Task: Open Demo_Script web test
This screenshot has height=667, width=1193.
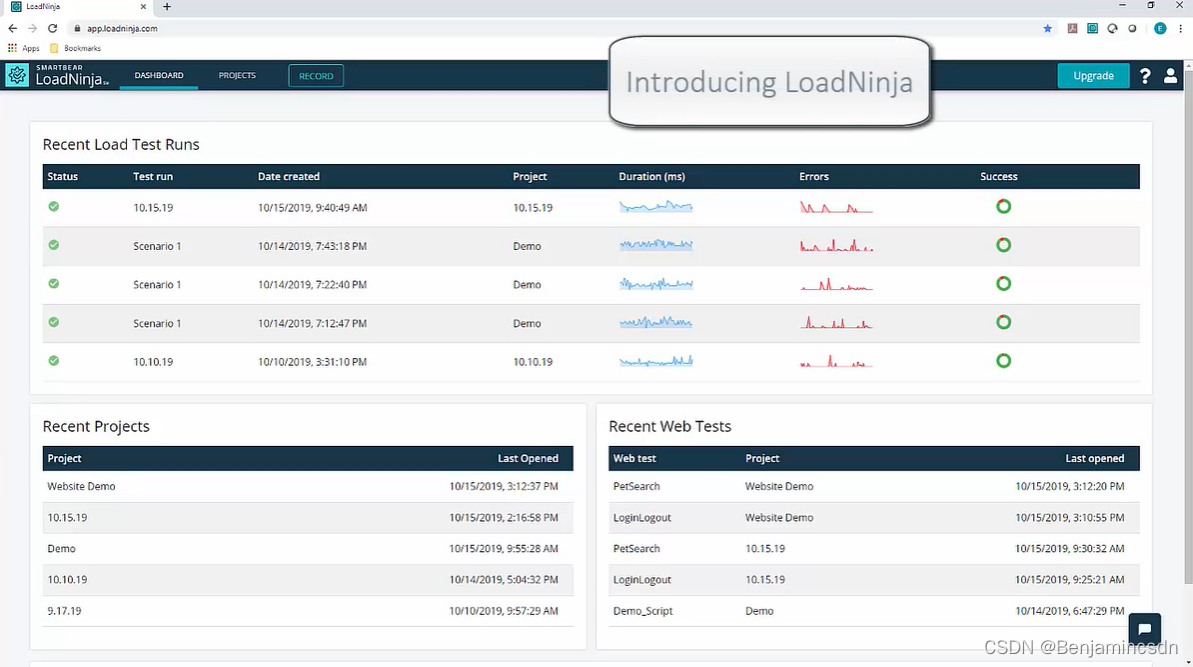Action: click(x=643, y=611)
